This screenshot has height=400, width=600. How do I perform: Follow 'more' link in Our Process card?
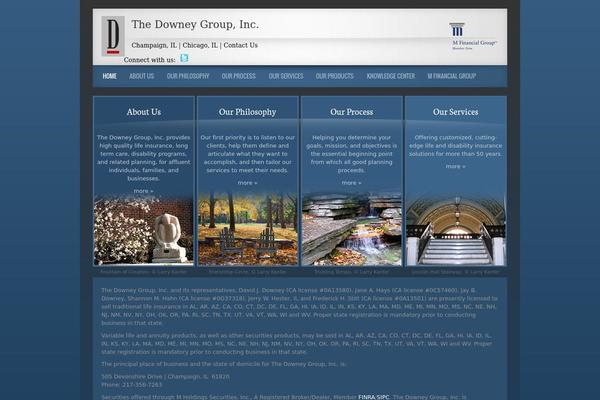352,183
